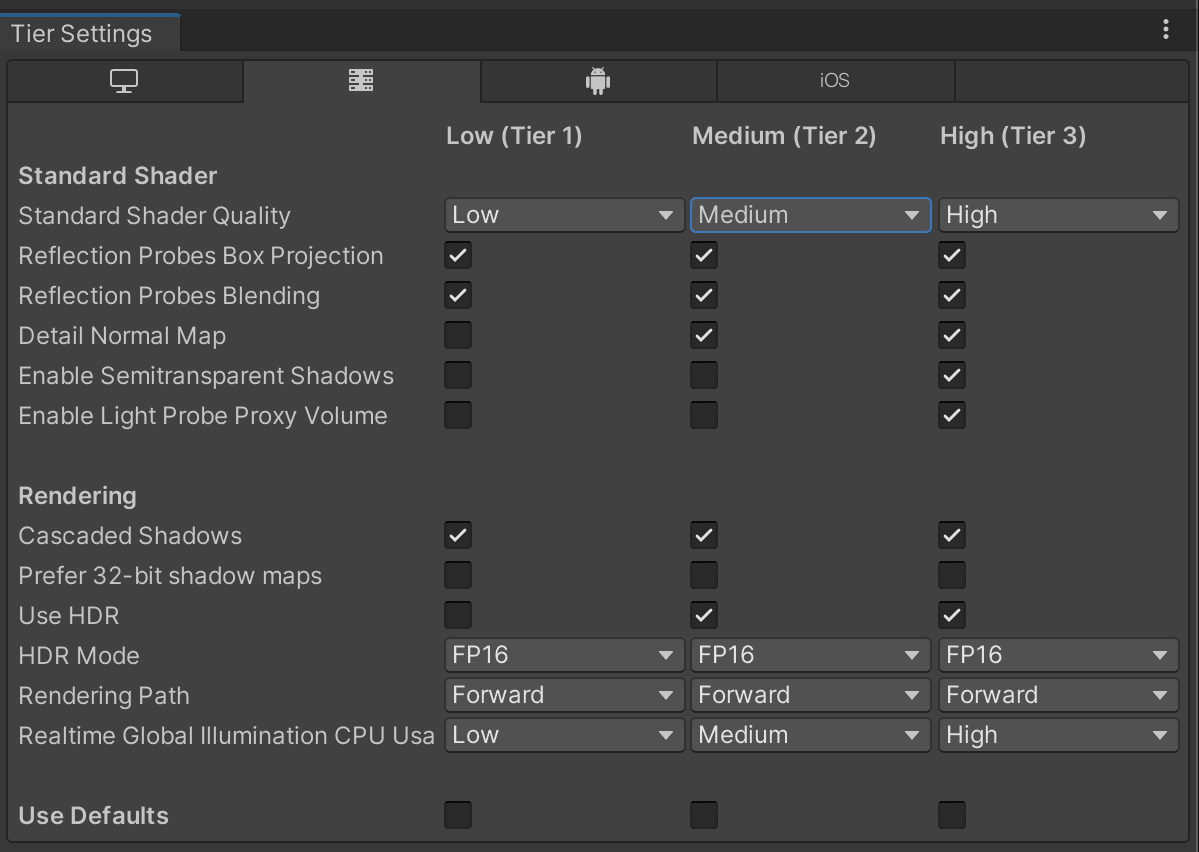This screenshot has width=1199, height=852.
Task: Select the desktop standalone platform tab icon
Action: tap(124, 81)
